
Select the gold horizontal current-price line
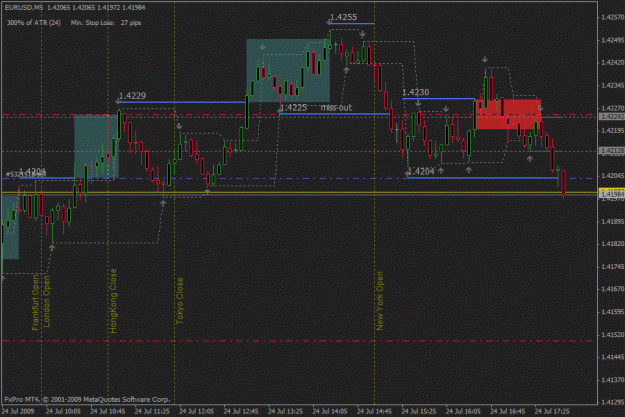(299, 193)
